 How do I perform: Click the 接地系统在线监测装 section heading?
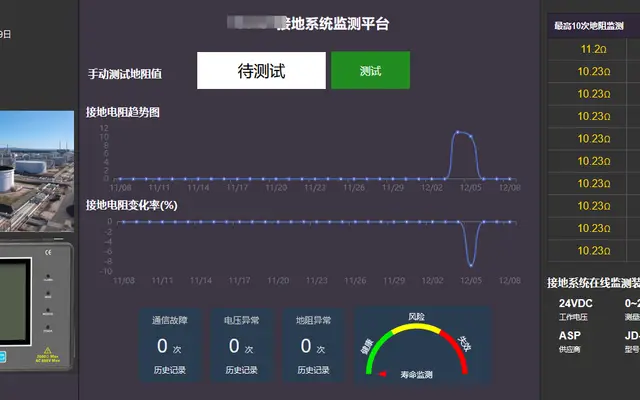593,282
